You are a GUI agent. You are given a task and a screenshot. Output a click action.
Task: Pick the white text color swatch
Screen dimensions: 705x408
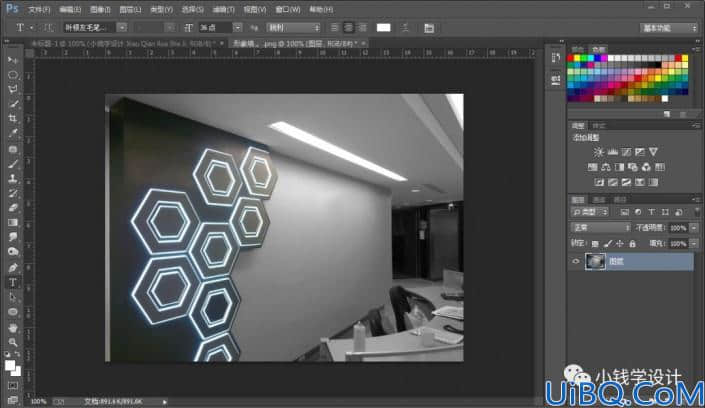383,28
